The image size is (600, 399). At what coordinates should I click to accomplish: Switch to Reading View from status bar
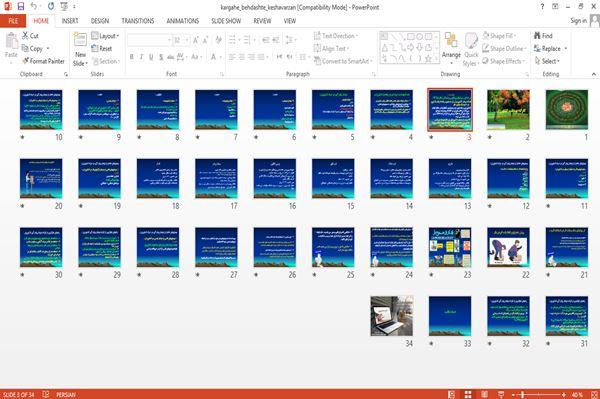tap(484, 394)
